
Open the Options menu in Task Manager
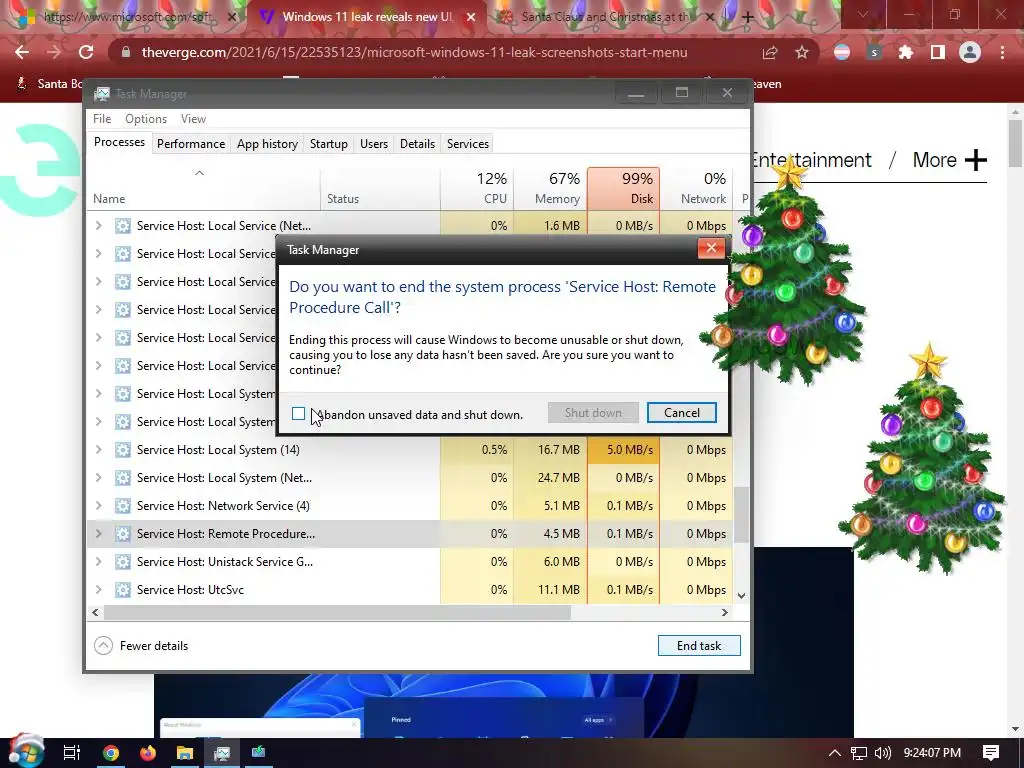pos(146,119)
